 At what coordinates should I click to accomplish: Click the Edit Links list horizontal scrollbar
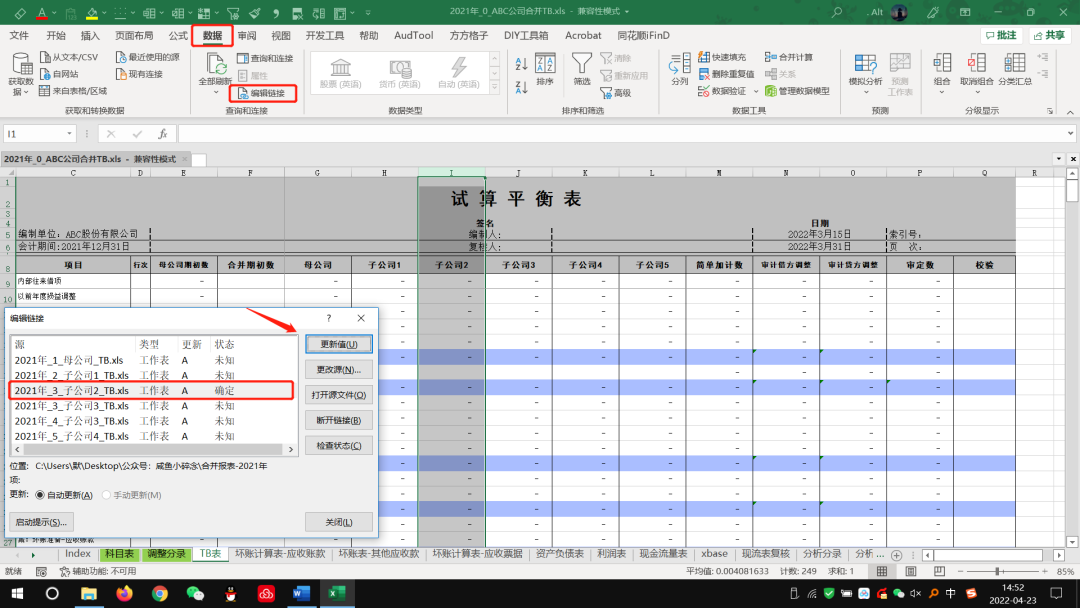[153, 449]
